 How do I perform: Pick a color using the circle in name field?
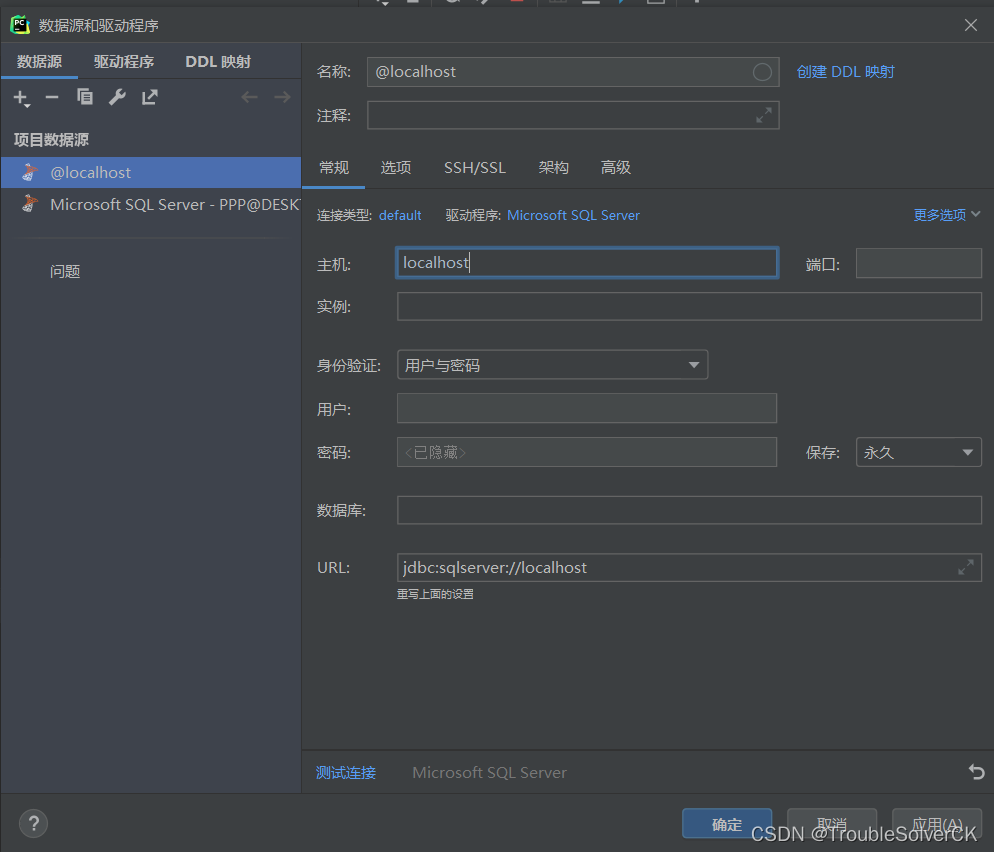point(762,72)
